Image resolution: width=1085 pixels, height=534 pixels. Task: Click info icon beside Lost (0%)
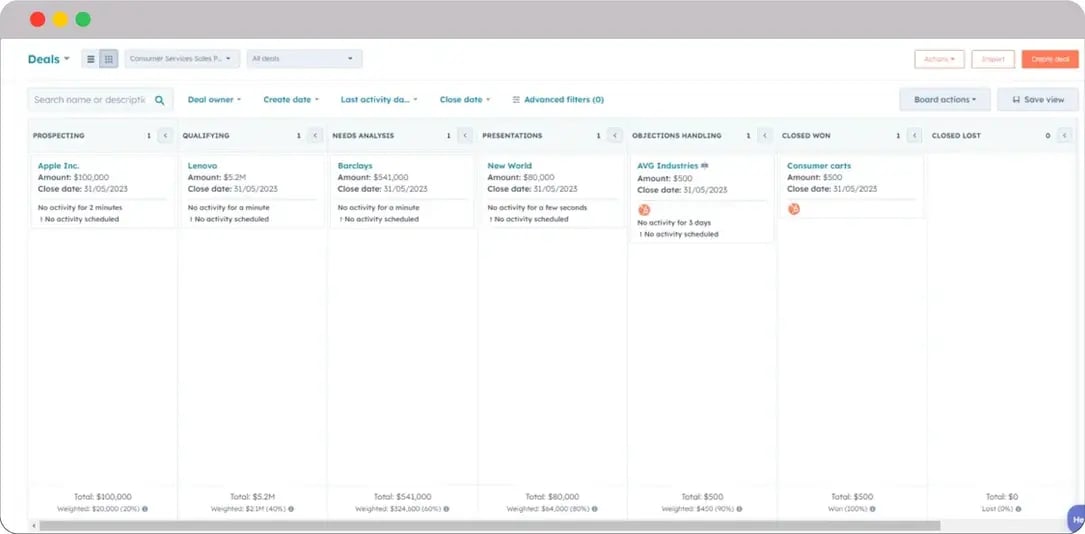[1018, 509]
